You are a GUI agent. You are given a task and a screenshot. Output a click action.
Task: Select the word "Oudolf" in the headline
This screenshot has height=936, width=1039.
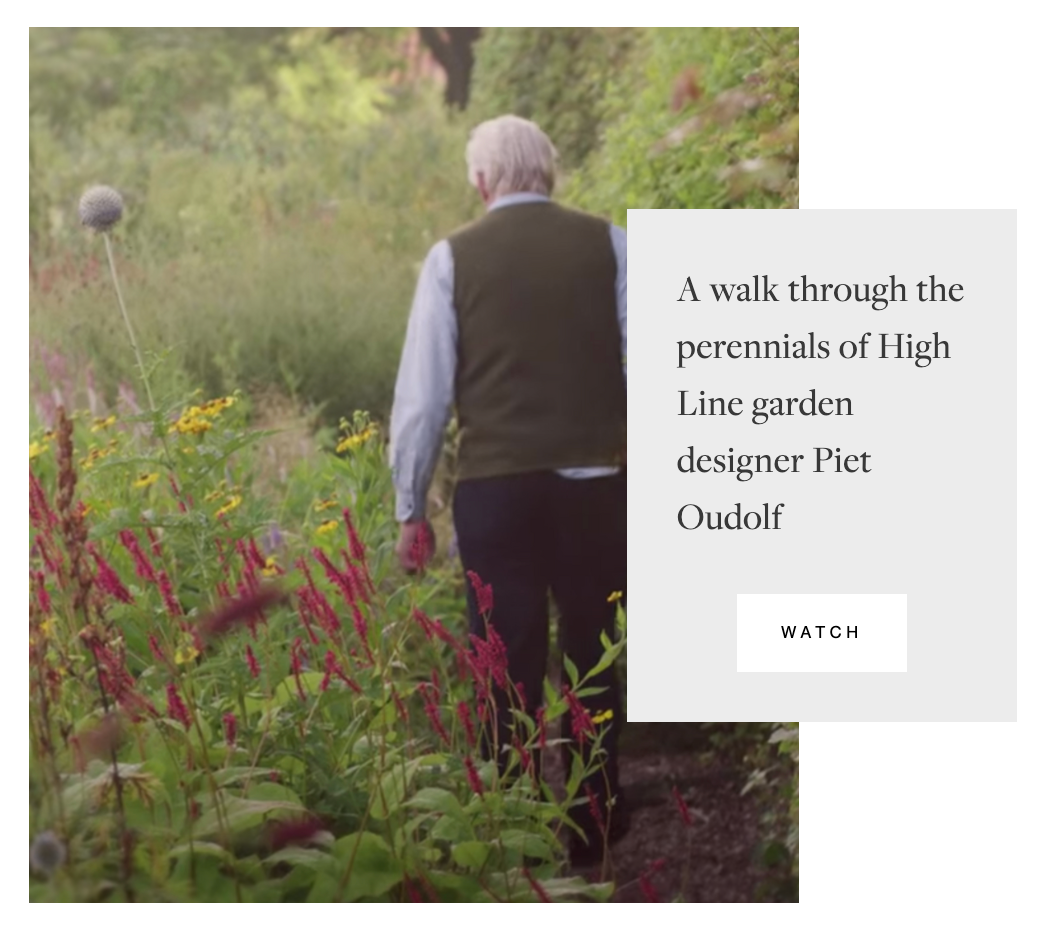click(x=730, y=517)
